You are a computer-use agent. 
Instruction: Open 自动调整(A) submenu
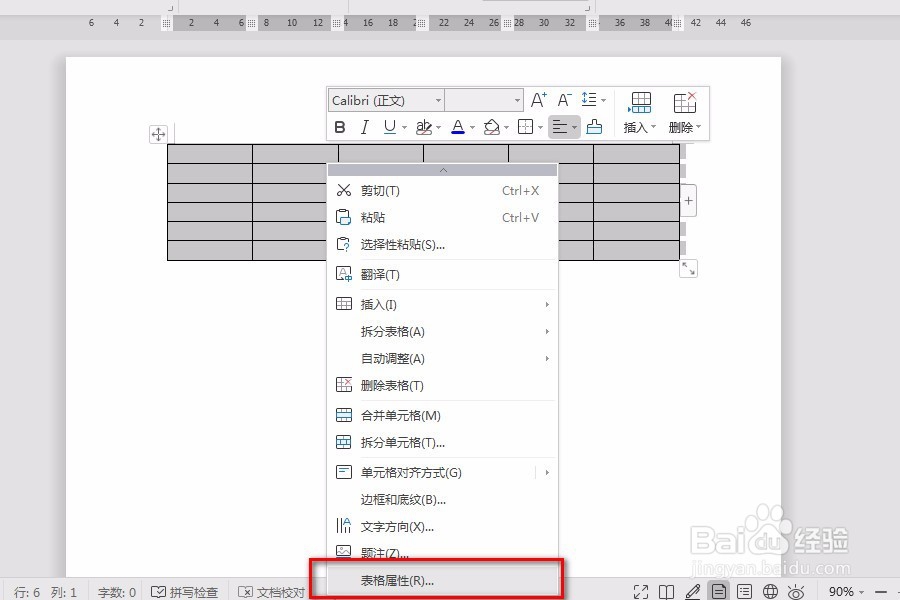pos(443,358)
